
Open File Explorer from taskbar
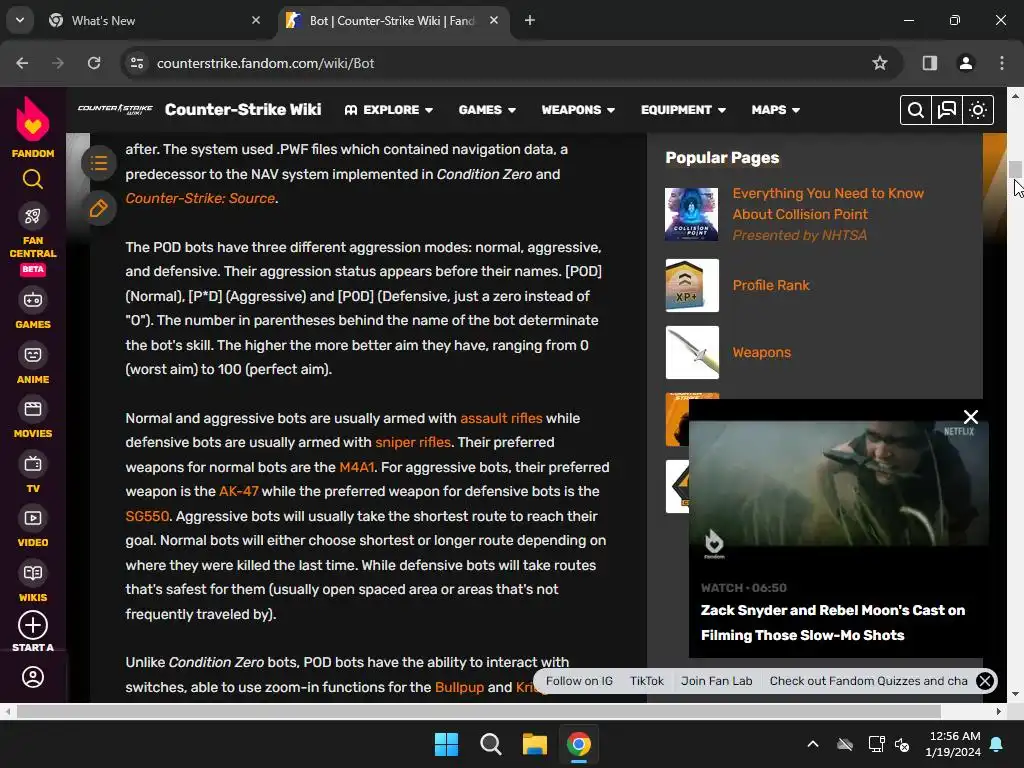[535, 744]
